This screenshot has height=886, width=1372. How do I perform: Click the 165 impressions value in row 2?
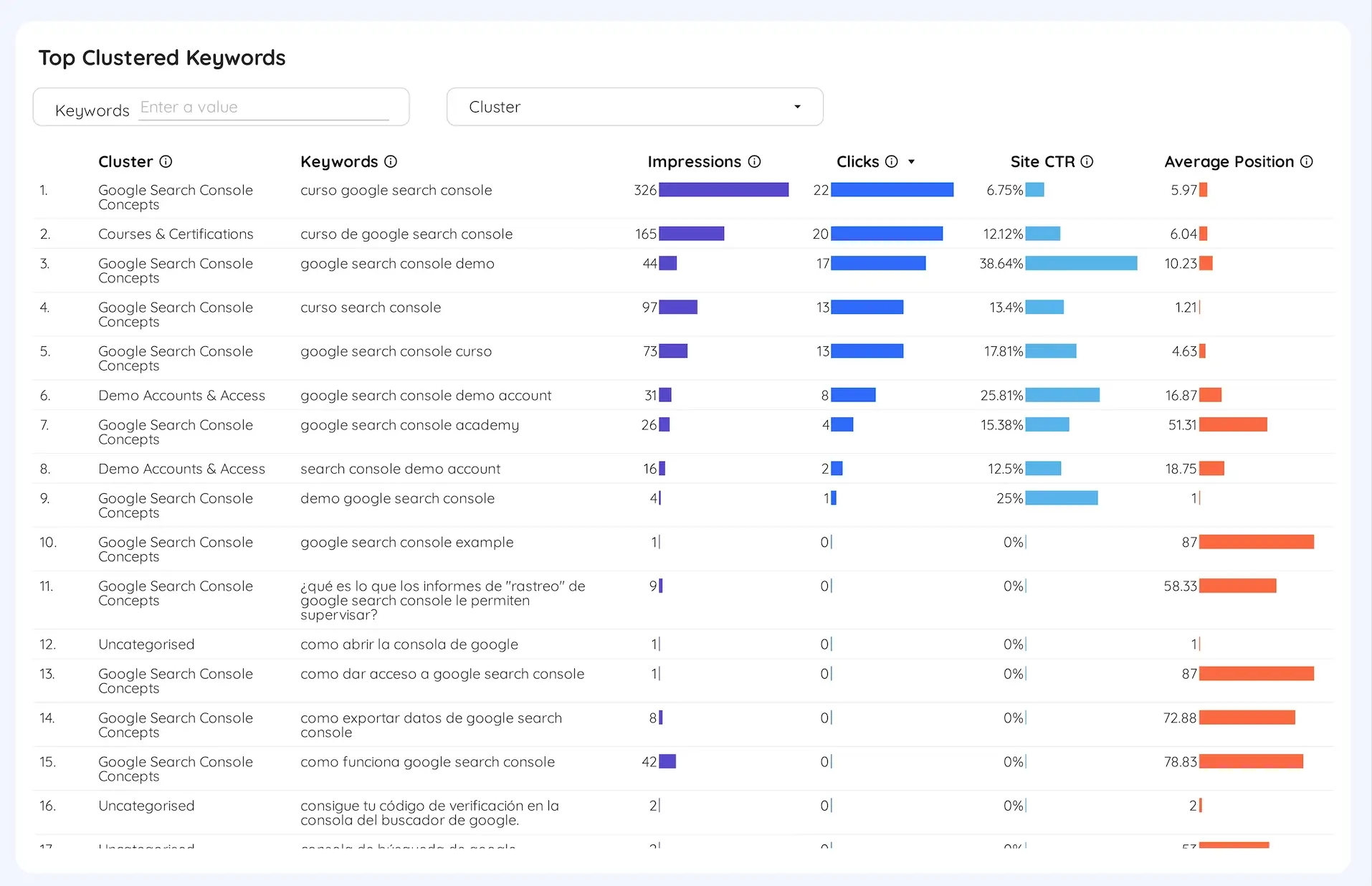(x=646, y=234)
